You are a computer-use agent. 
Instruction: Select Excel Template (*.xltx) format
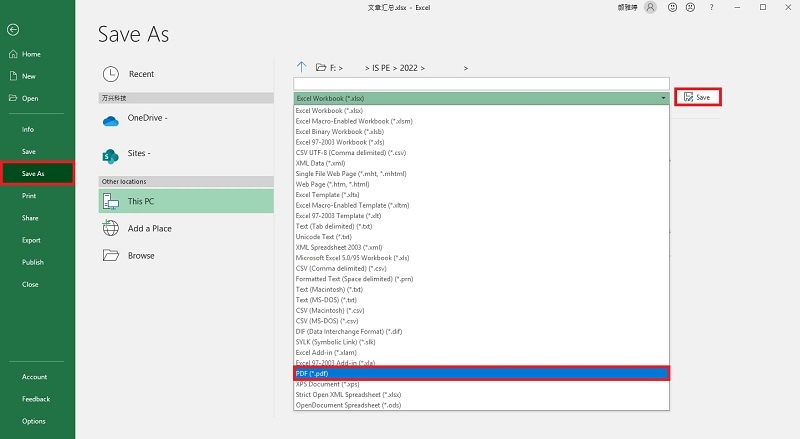[481, 195]
